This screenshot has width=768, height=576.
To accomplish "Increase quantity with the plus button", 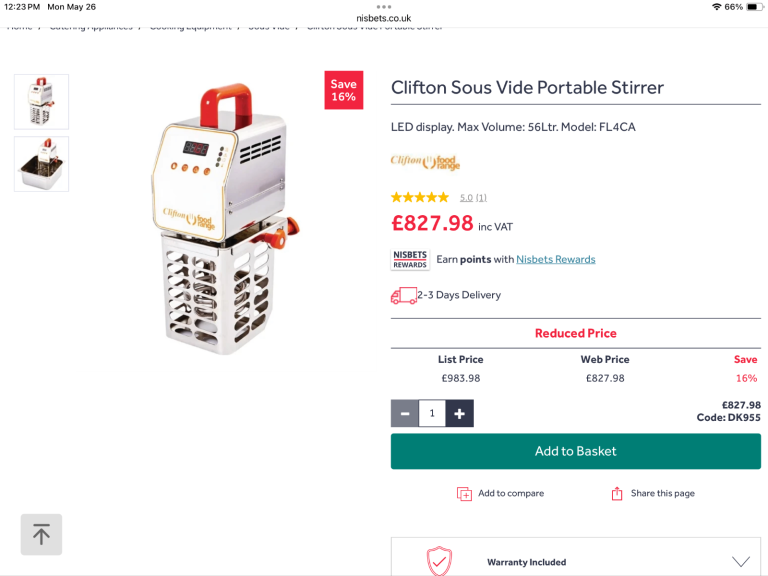I will click(460, 413).
